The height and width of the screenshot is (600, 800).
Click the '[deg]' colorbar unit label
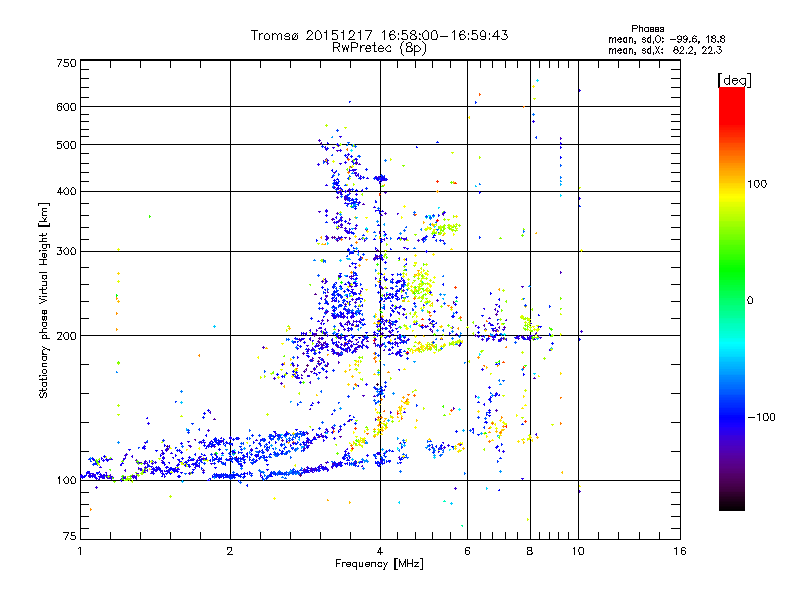pyautogui.click(x=734, y=80)
